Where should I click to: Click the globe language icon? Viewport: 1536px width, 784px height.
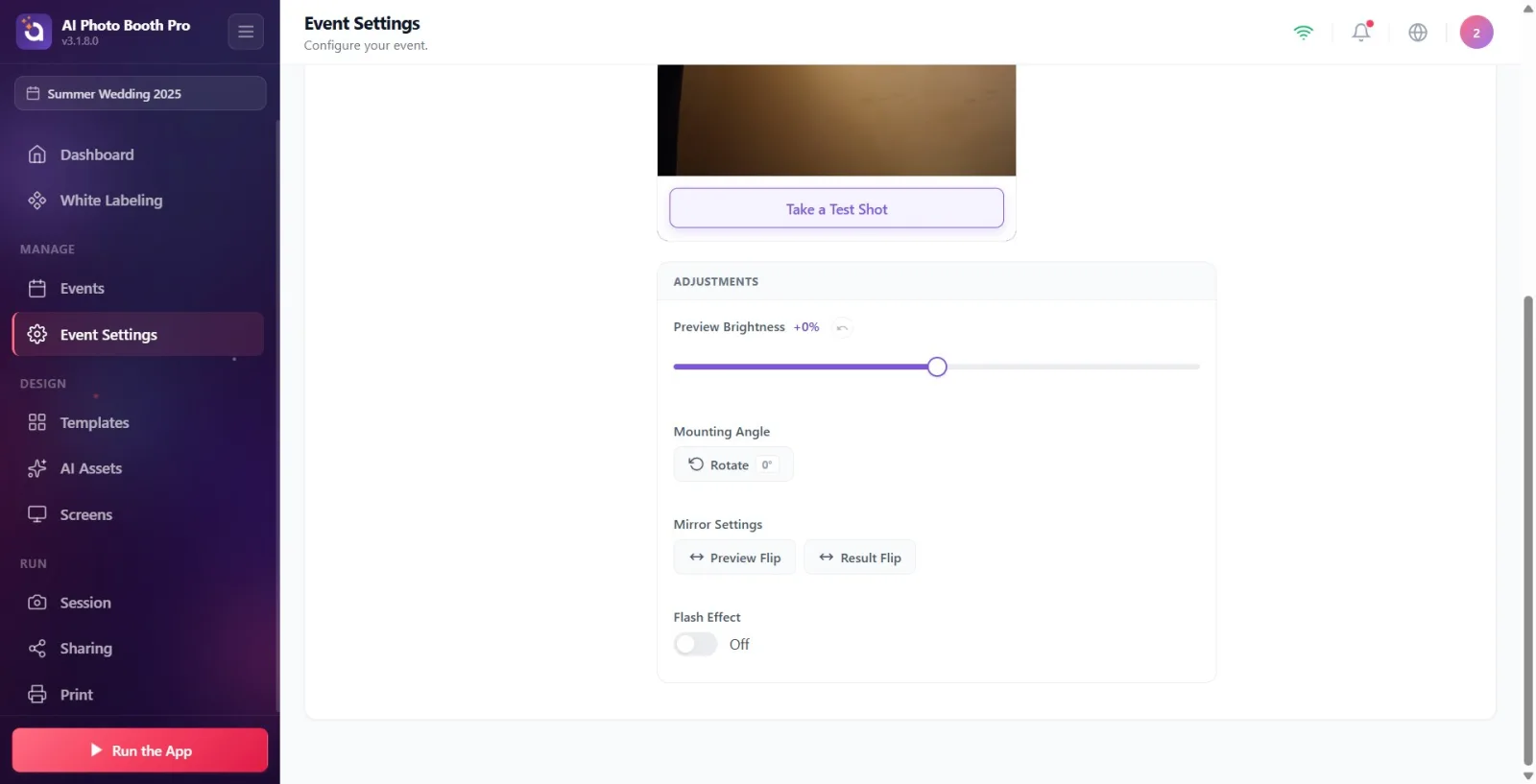point(1418,32)
